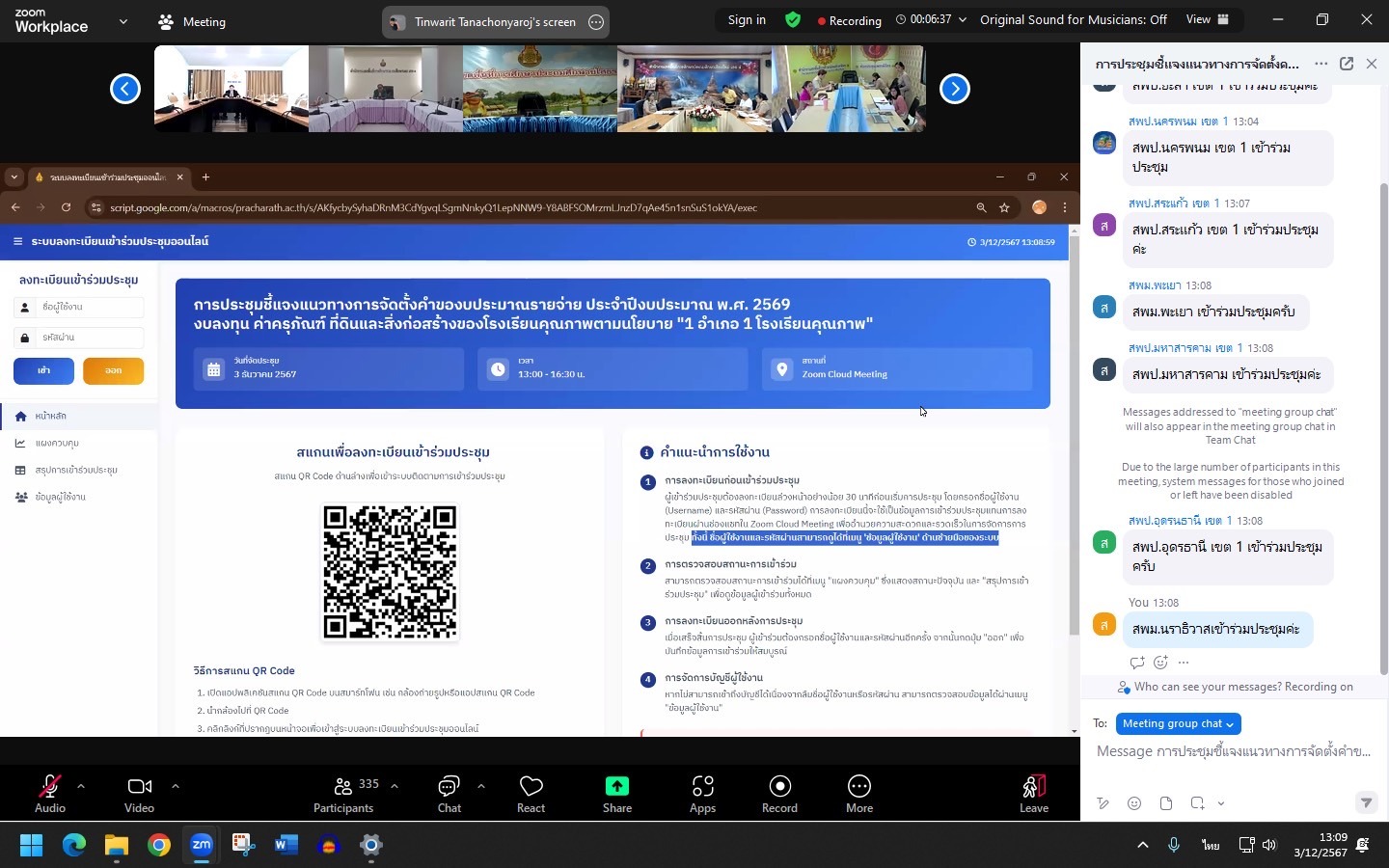This screenshot has height=868, width=1389.
Task: Unmute the Audio microphone button
Action: click(x=50, y=793)
